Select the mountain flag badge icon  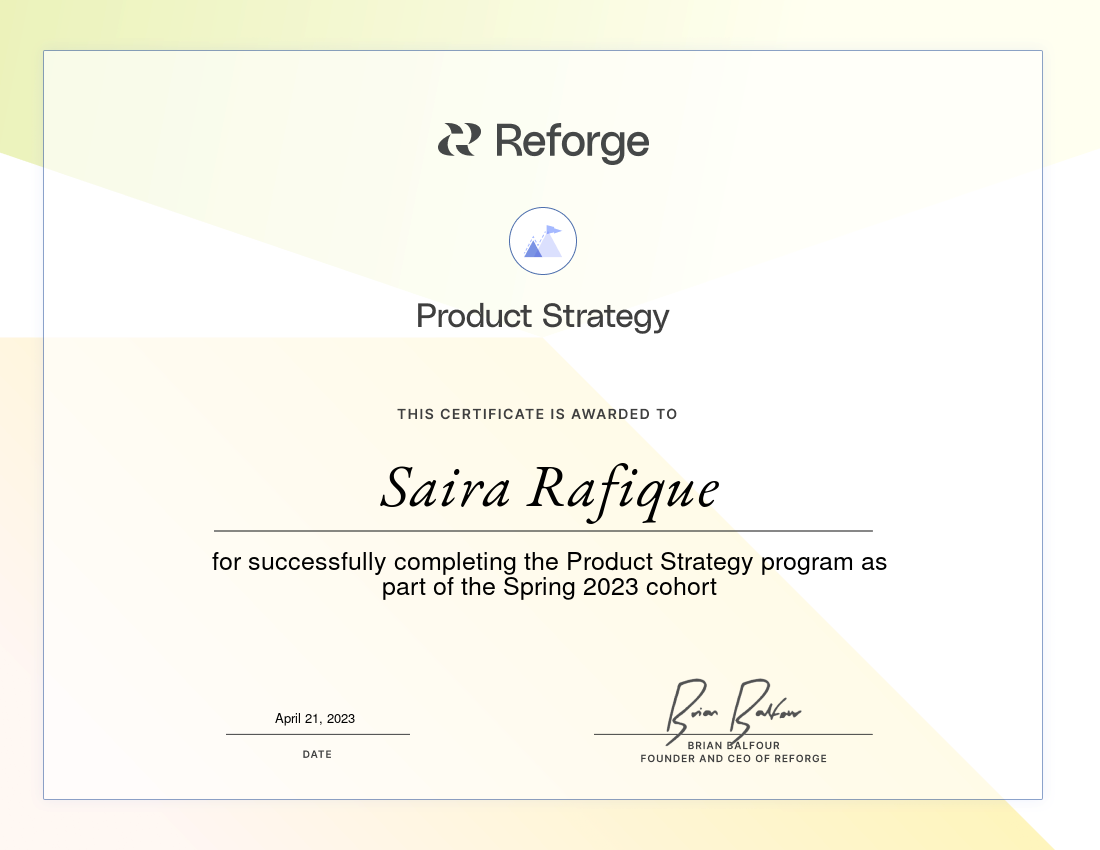(543, 241)
